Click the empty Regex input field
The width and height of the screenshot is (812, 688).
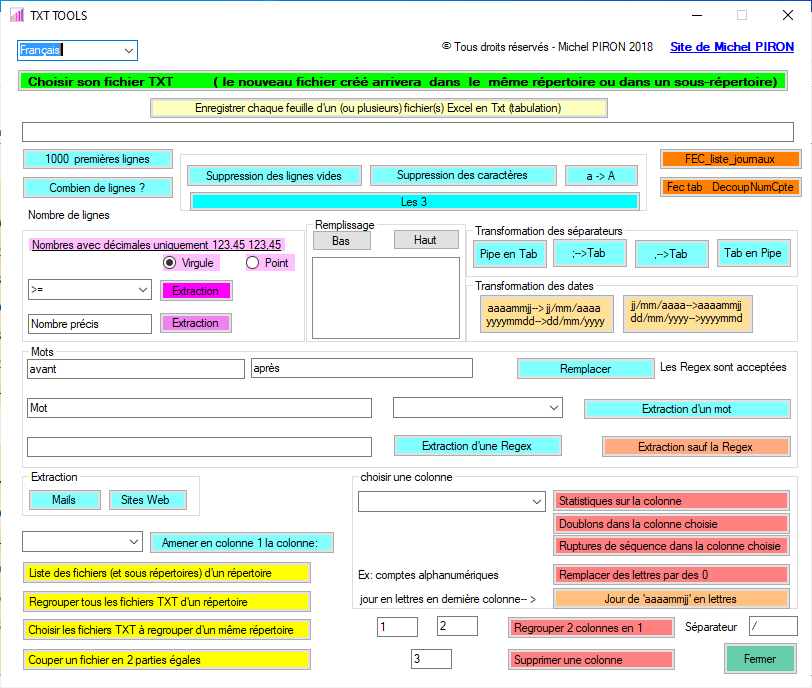tap(199, 447)
